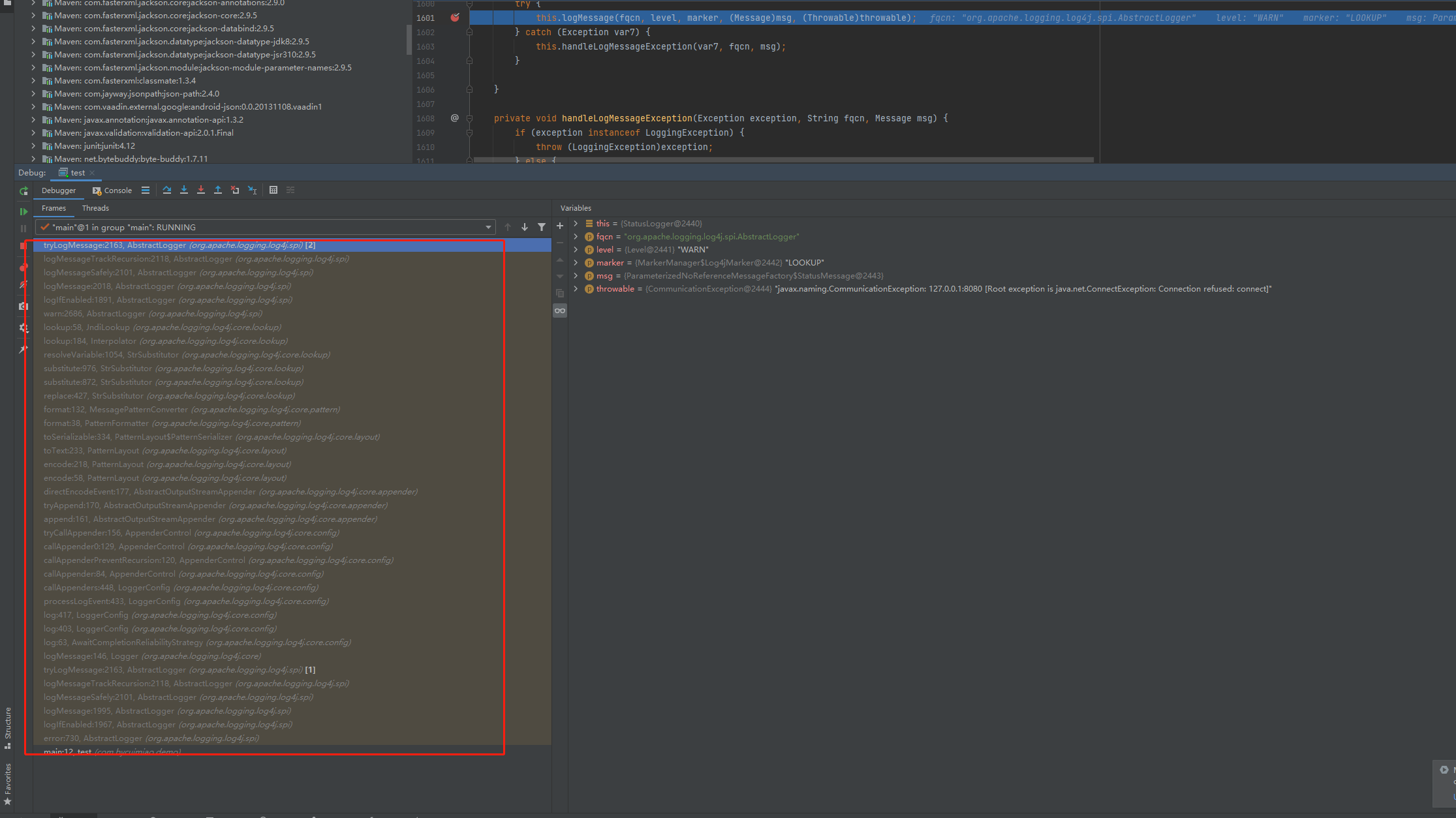Toggle fold marker at line 1609
Image resolution: width=1456 pixels, height=818 pixels.
coord(469,133)
